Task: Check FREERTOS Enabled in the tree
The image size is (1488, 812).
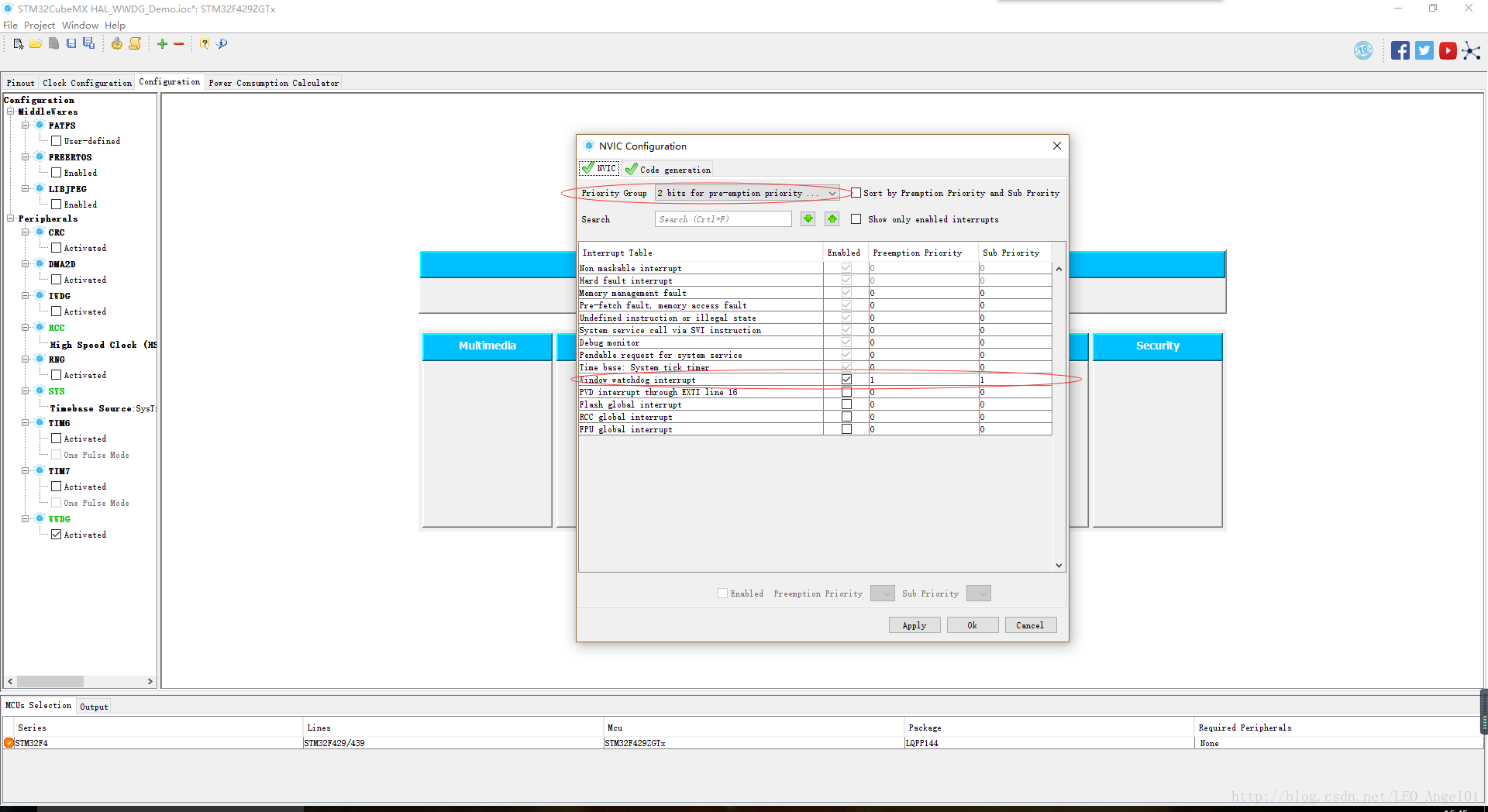Action: tap(56, 173)
